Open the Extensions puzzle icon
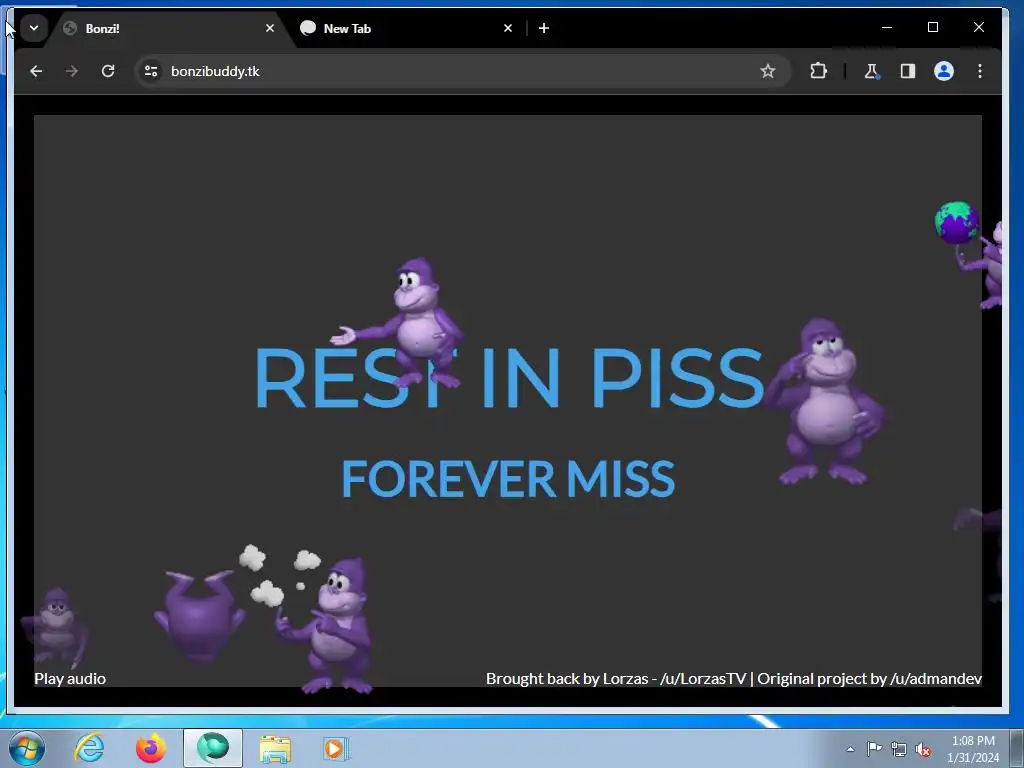Viewport: 1024px width, 768px height. pos(818,71)
